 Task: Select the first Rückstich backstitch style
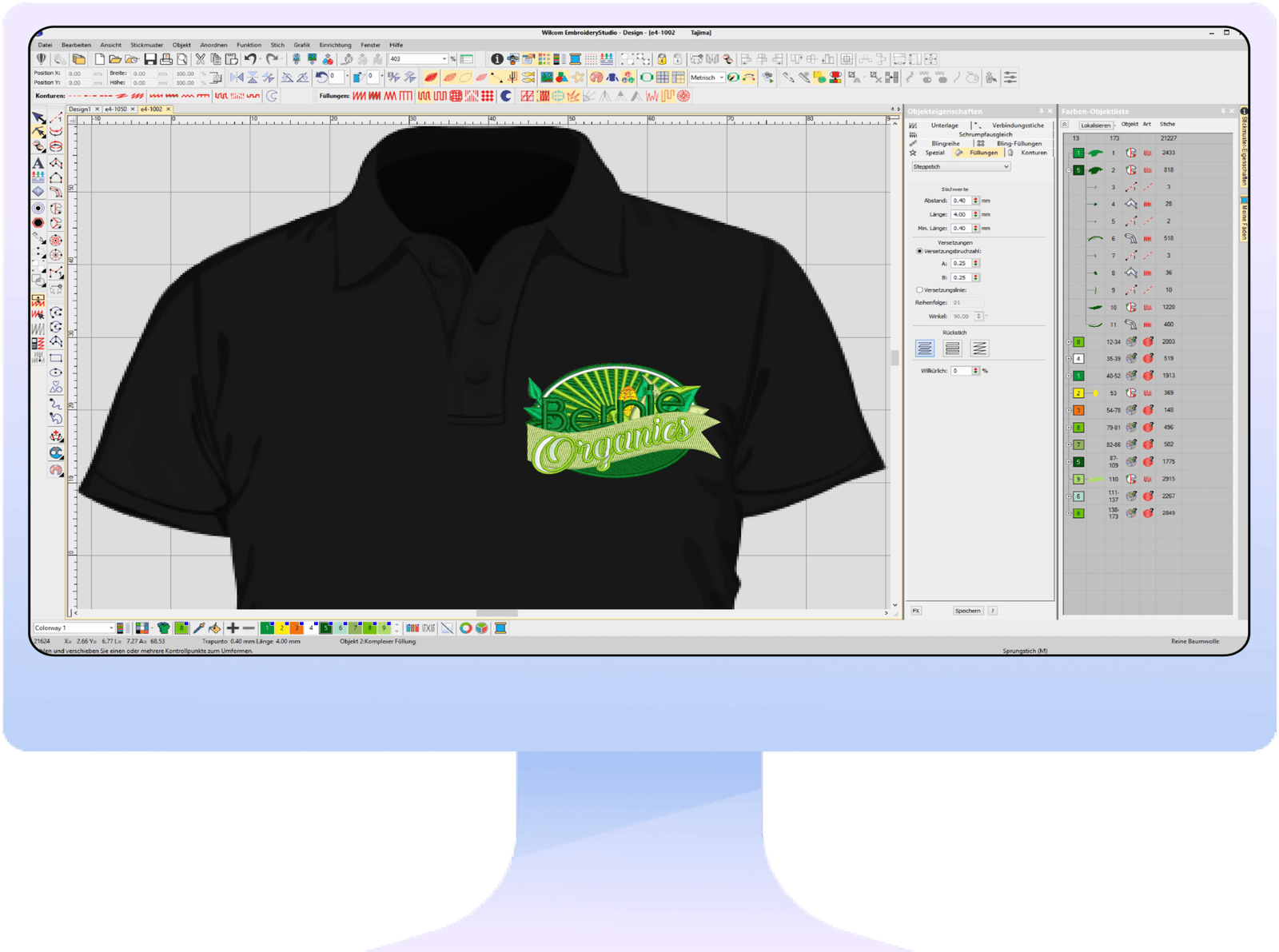pyautogui.click(x=924, y=349)
